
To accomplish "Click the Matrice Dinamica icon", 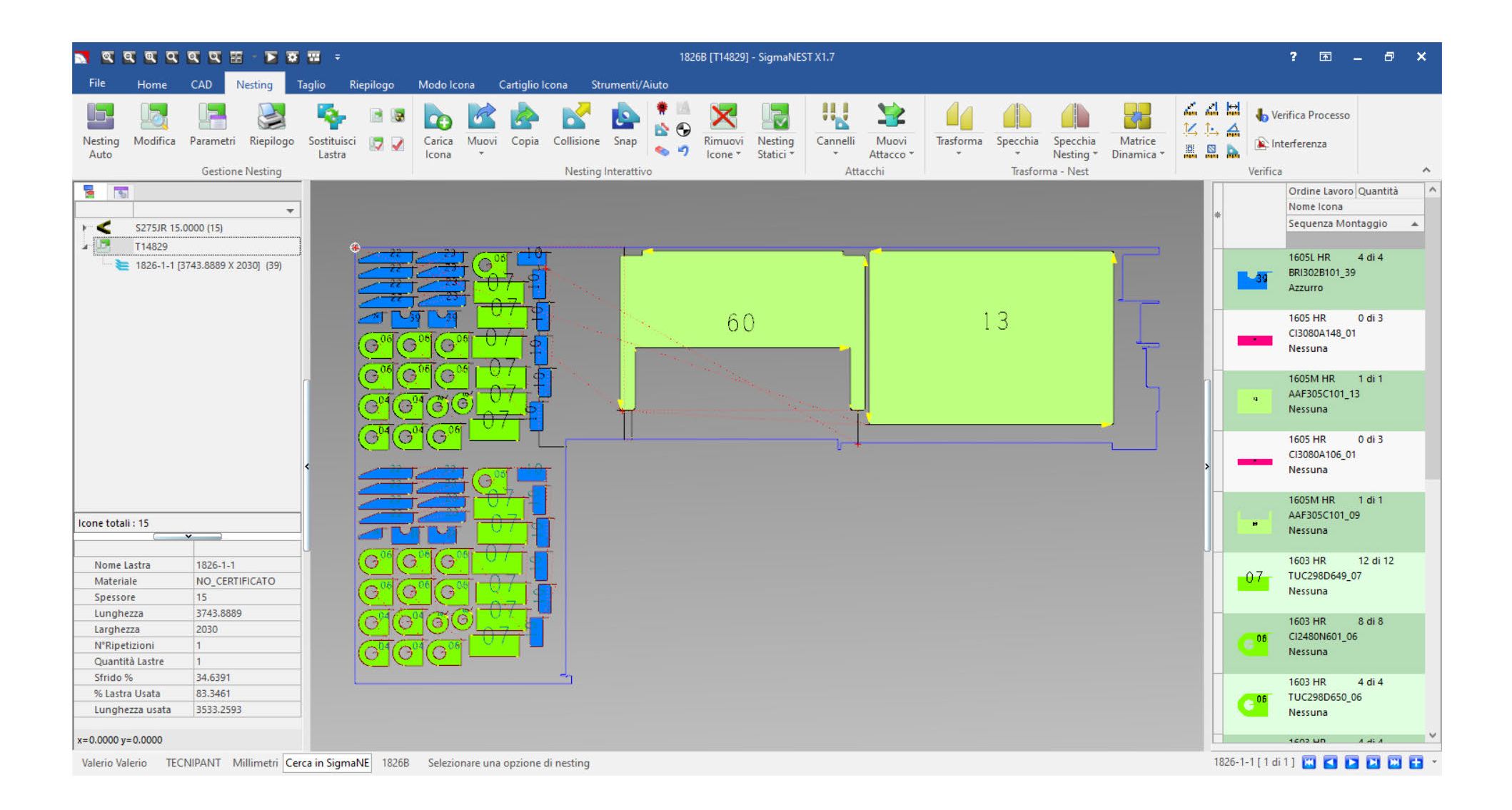I will pos(1137,116).
